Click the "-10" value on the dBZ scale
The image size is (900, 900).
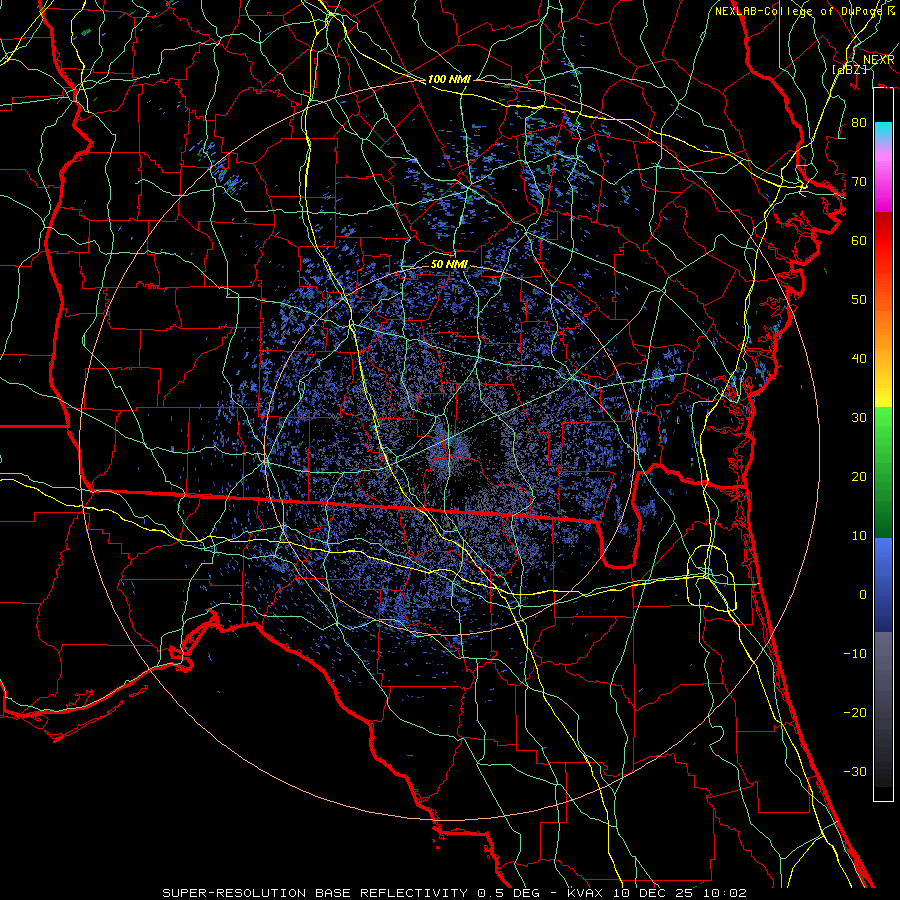pos(855,654)
